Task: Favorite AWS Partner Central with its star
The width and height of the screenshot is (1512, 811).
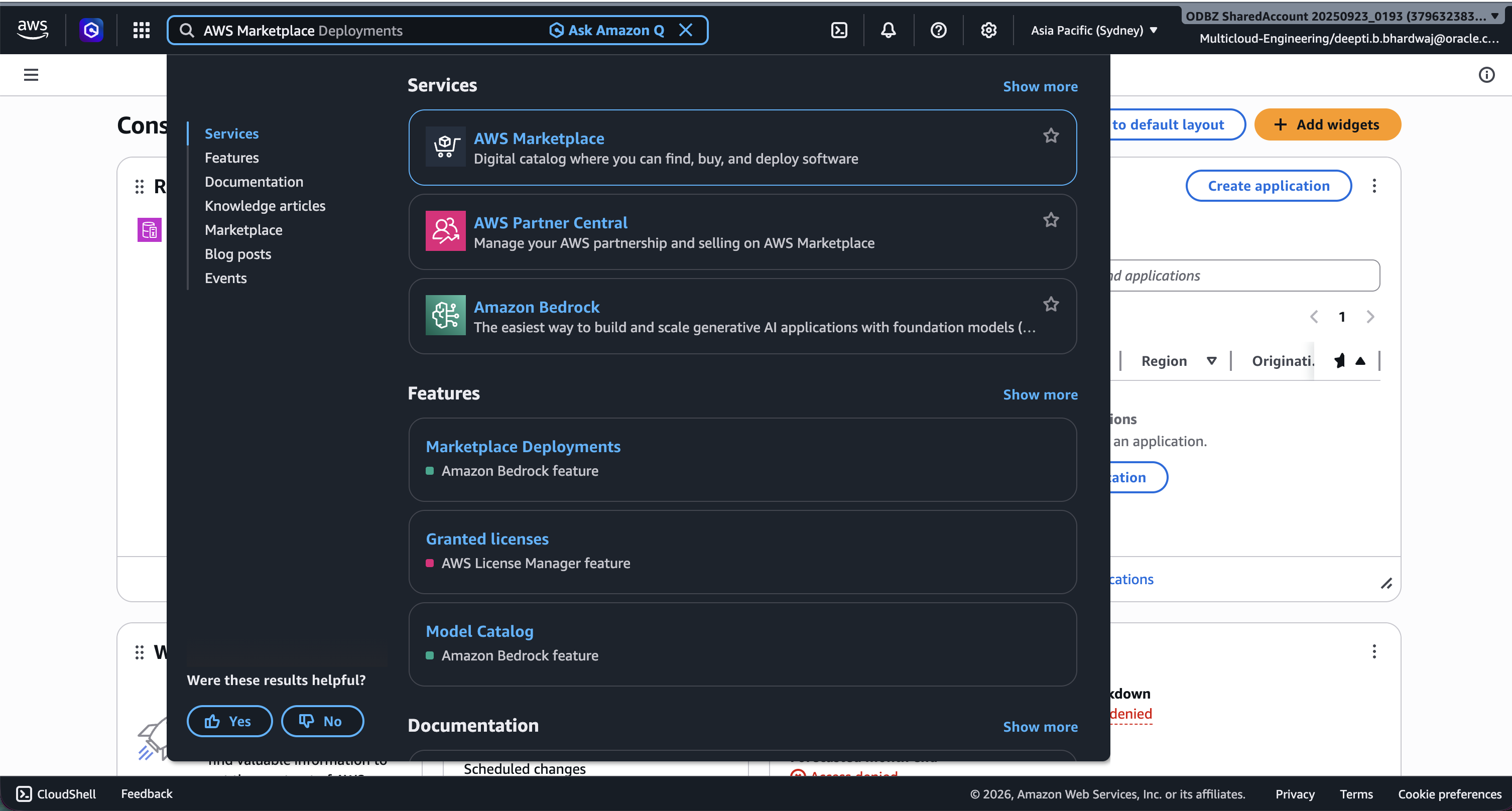Action: 1051,220
